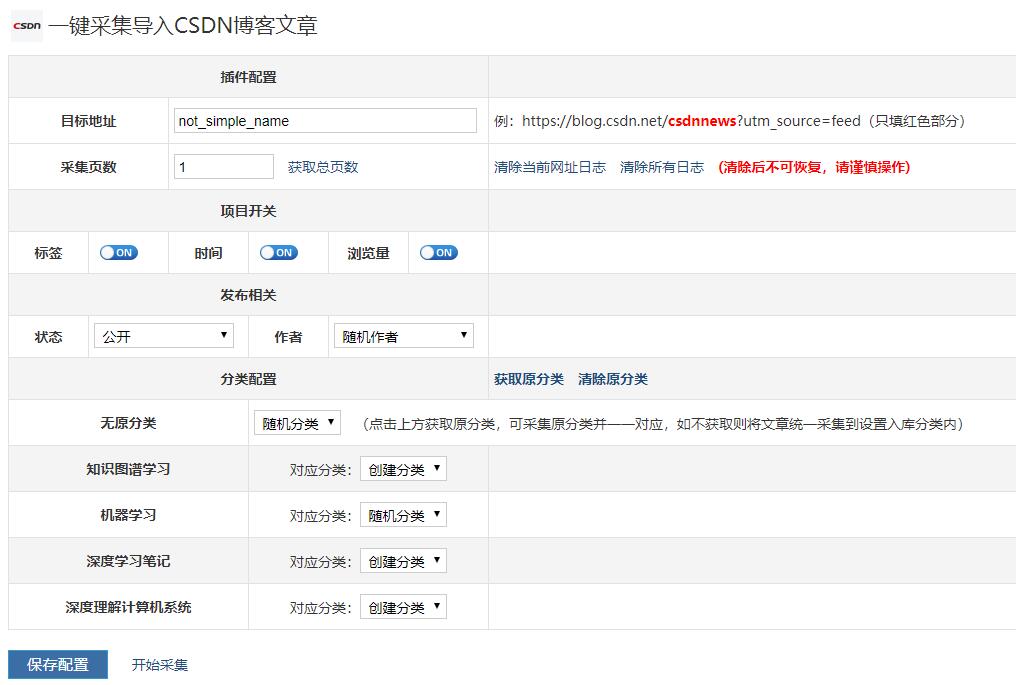Viewport: 1016px width, 685px height.
Task: Open the 作者 dropdown showing 随机作者
Action: coord(404,336)
